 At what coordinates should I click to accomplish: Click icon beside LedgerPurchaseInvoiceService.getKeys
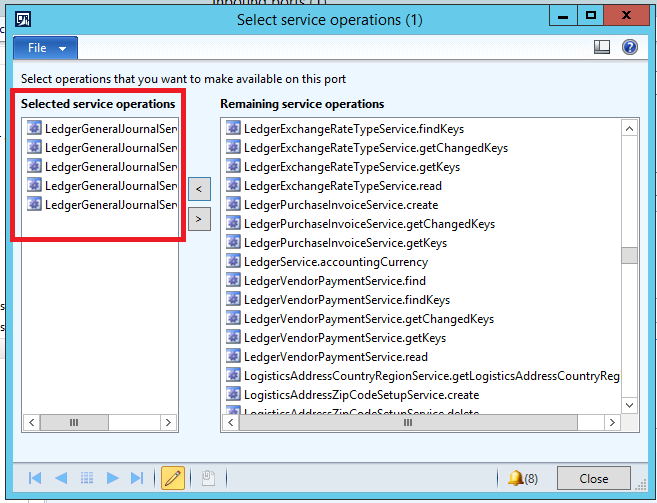pyautogui.click(x=233, y=242)
